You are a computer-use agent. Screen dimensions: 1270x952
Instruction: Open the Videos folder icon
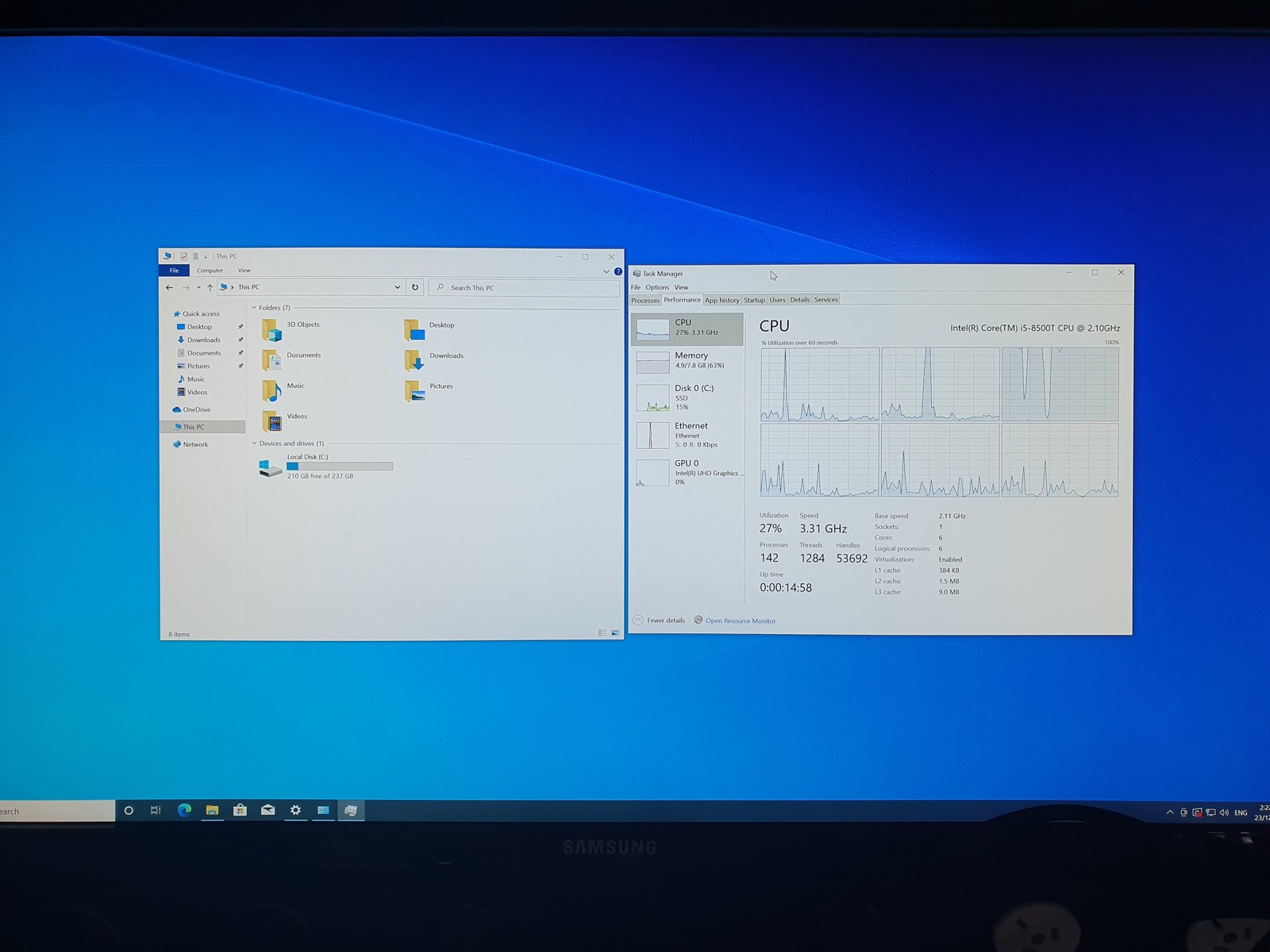click(x=272, y=420)
